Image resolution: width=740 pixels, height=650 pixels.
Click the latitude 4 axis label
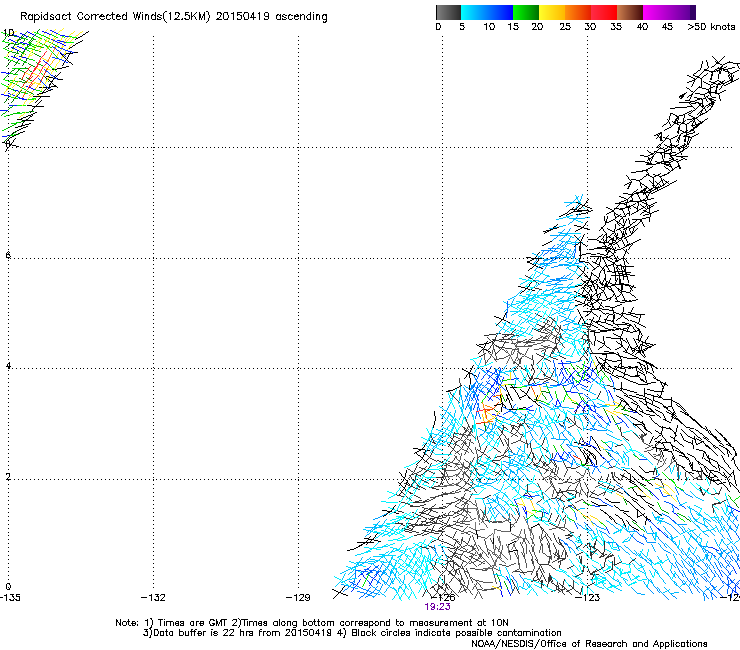[8, 366]
